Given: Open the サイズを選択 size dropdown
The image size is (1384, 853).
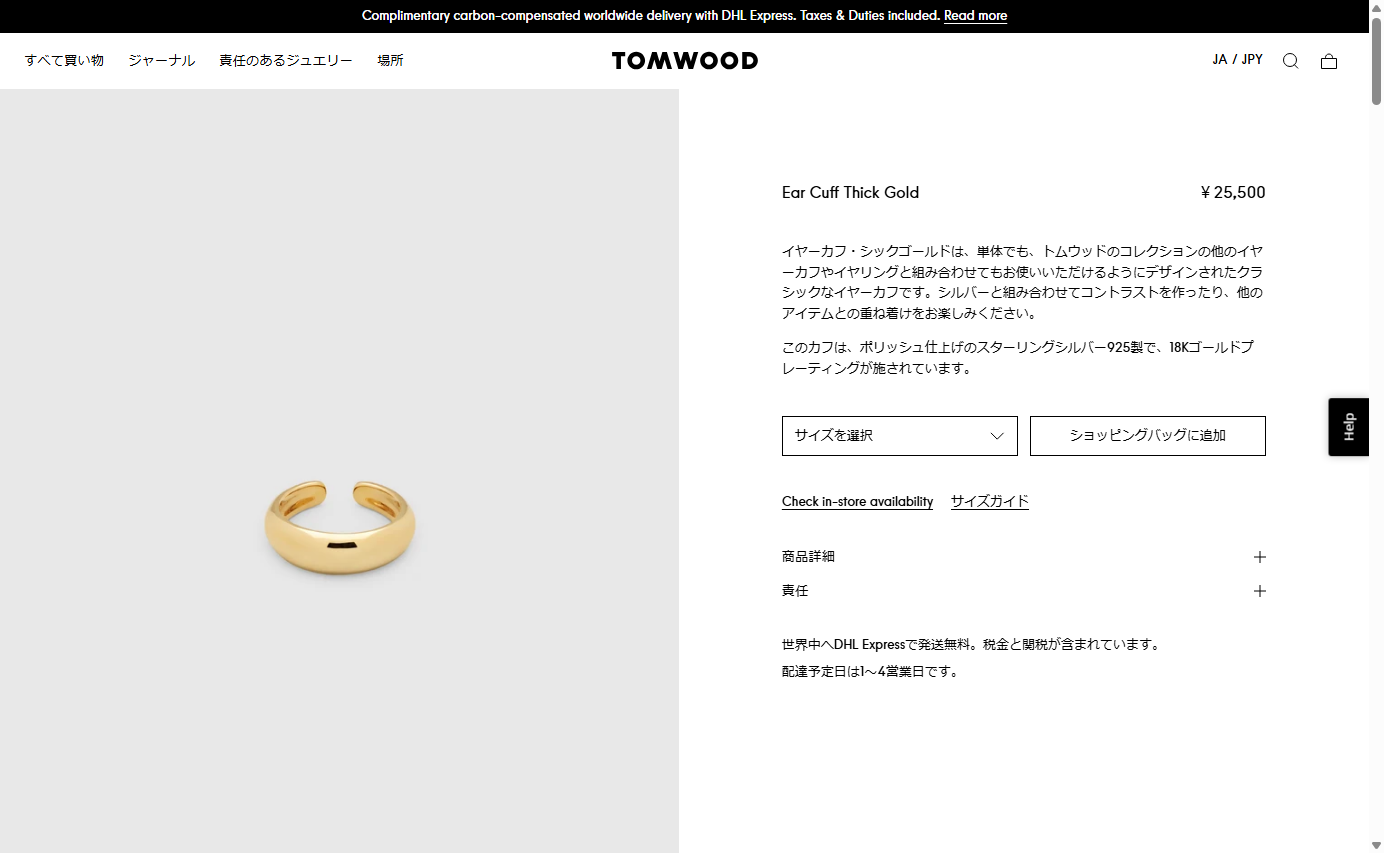Looking at the screenshot, I should 899,436.
